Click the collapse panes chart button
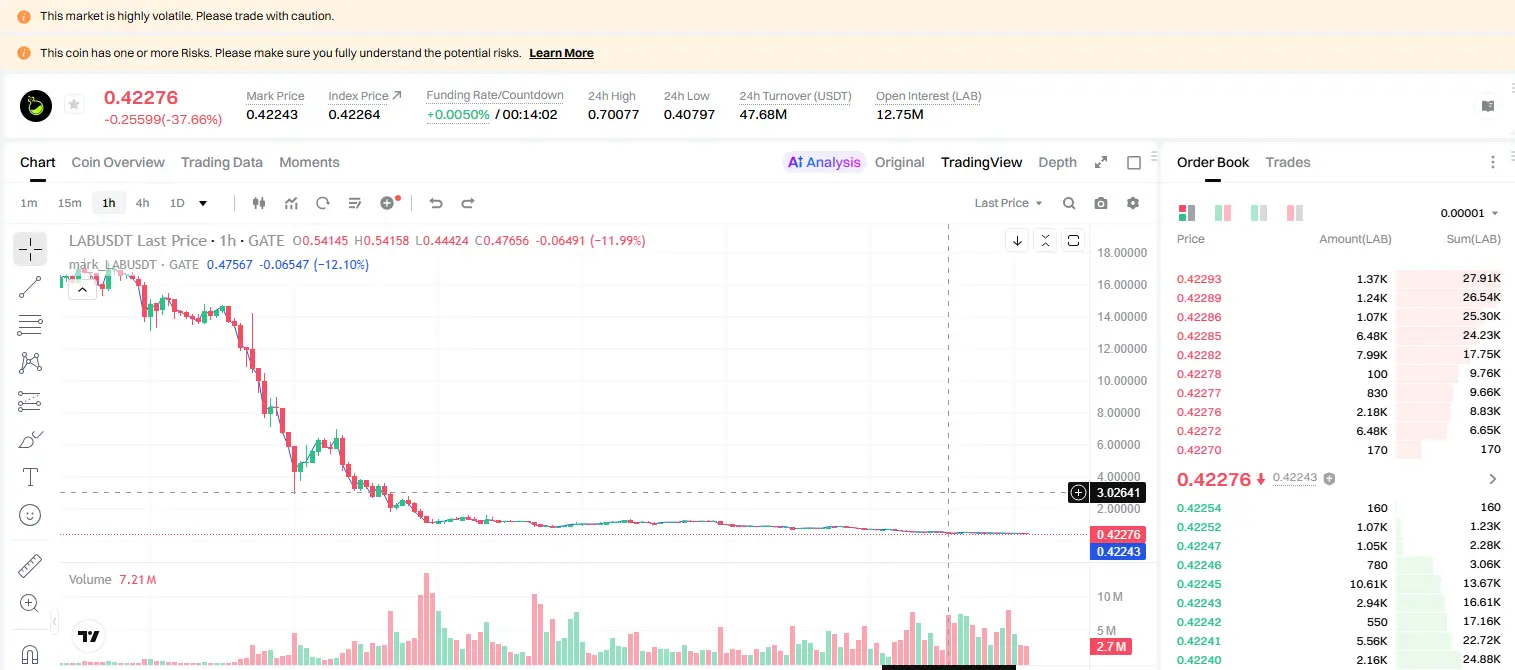The height and width of the screenshot is (670, 1515). pos(1045,240)
